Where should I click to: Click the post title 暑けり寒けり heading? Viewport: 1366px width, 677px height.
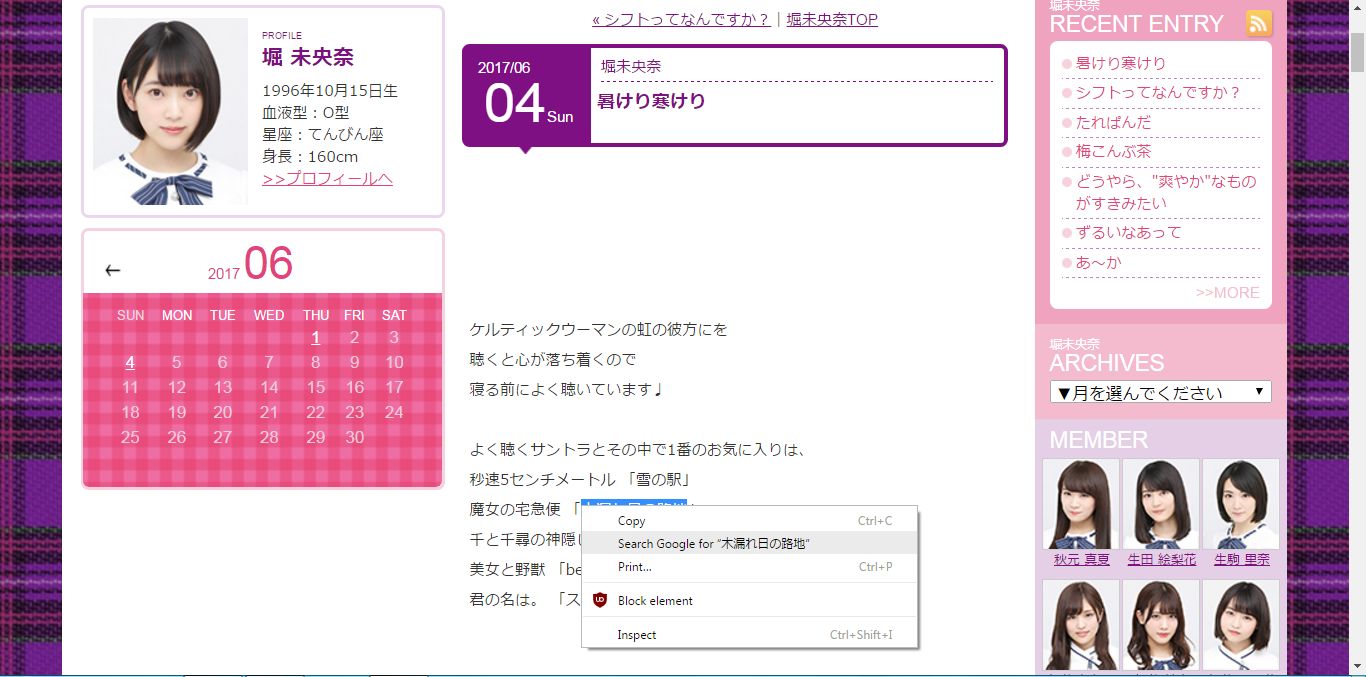point(651,101)
